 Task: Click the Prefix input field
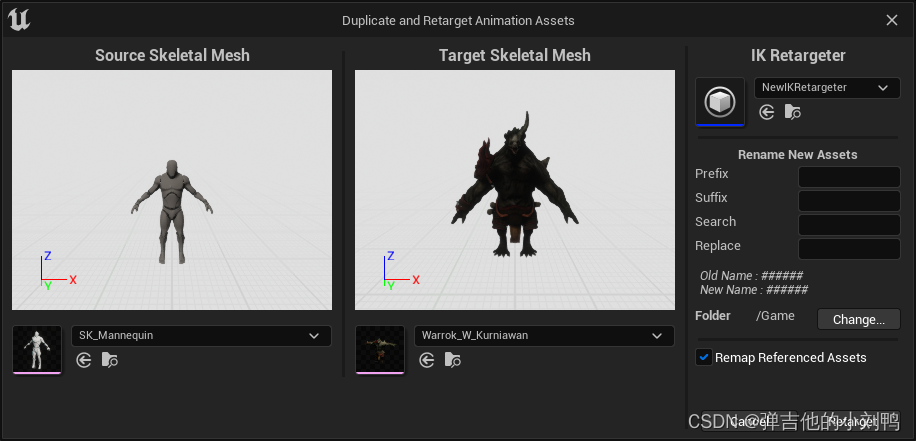pos(849,177)
